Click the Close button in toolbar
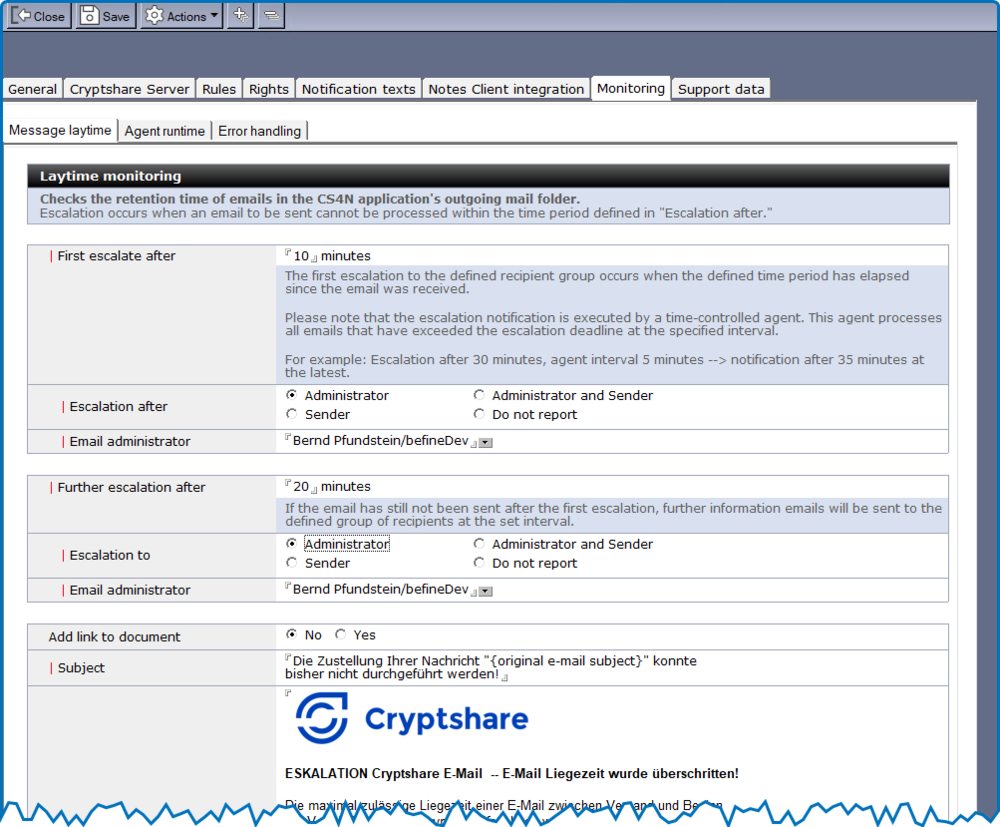The image size is (1000, 827). 40,16
